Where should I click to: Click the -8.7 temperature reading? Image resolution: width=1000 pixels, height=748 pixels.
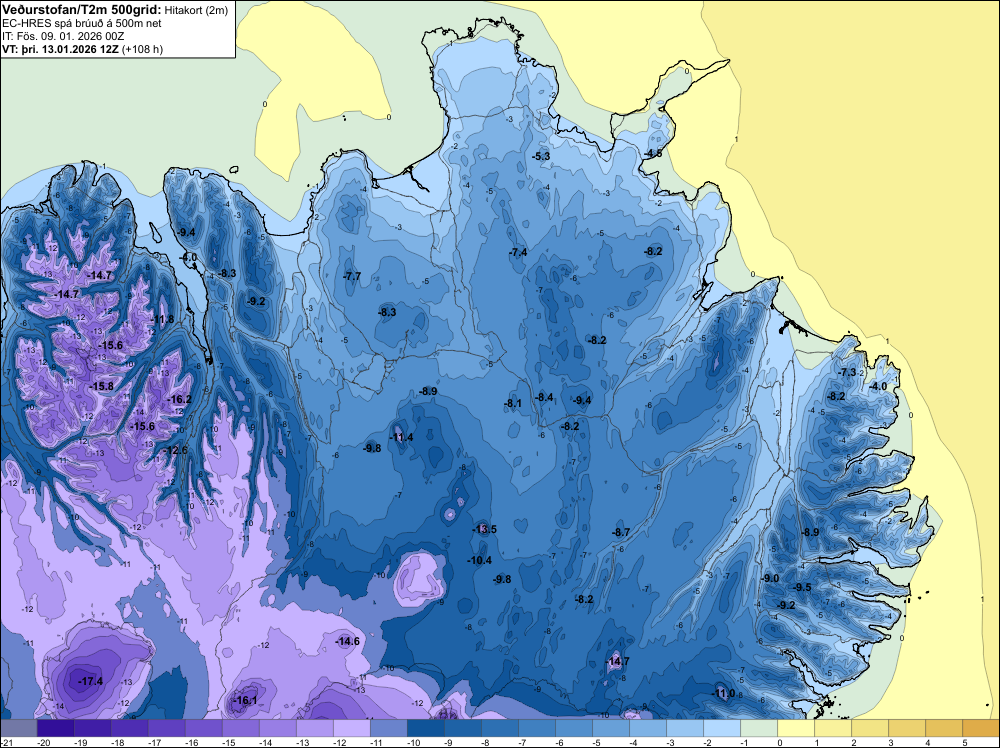621,532
